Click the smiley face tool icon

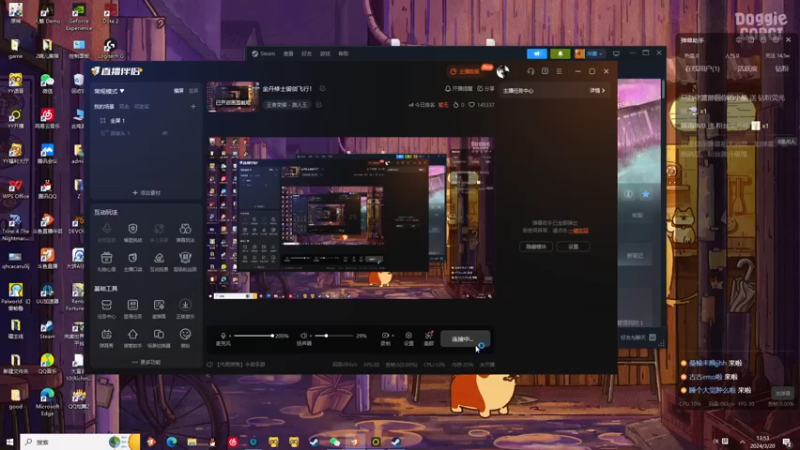click(185, 334)
